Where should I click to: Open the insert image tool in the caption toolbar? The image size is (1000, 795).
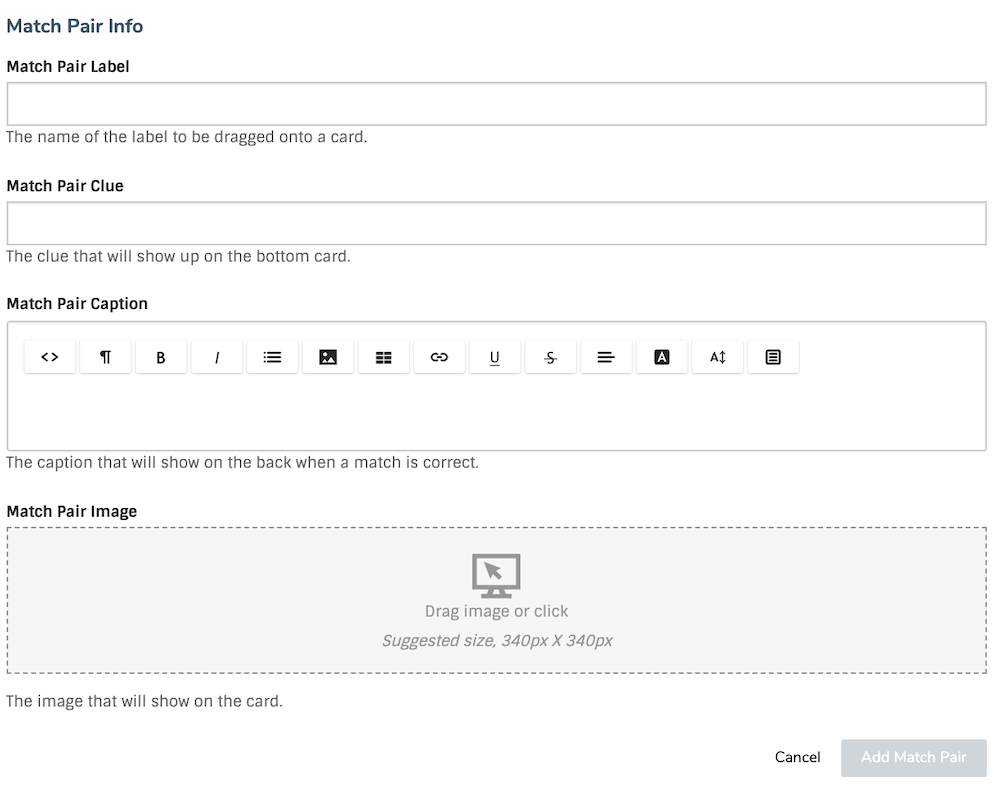(328, 356)
